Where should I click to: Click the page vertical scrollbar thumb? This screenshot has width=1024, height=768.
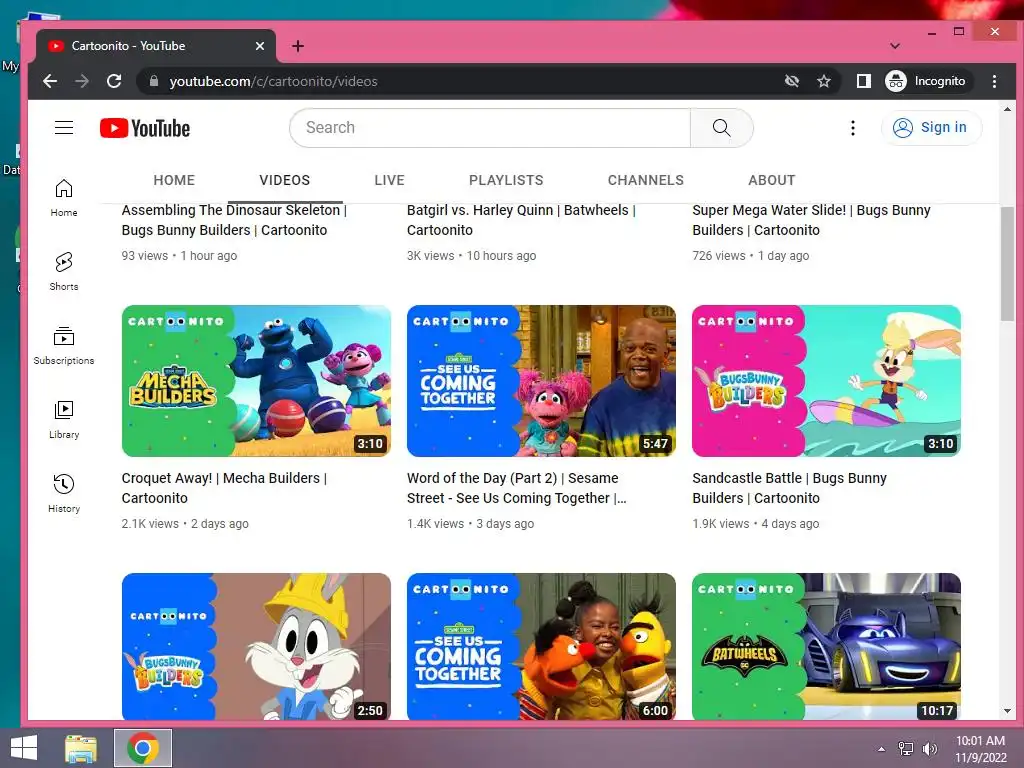(x=1007, y=263)
